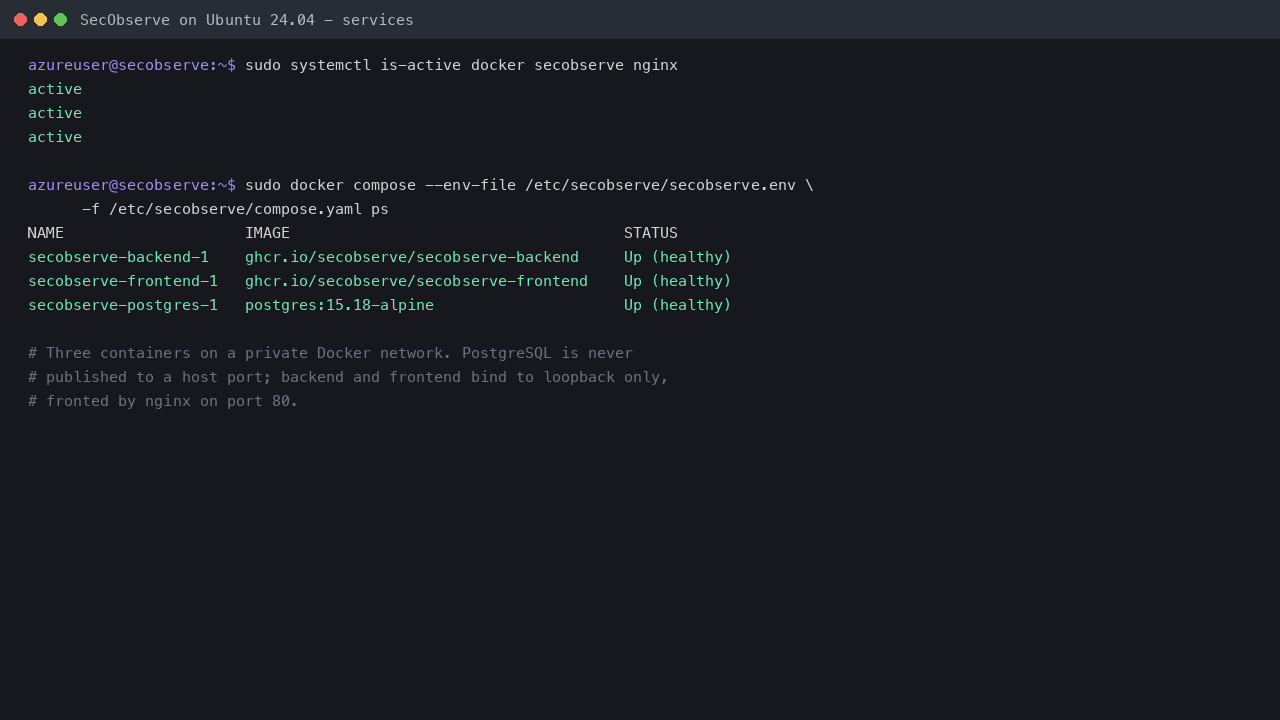Click the secobserve-postgres-1 container name
Screen dimensions: 1280x720
click(x=123, y=305)
